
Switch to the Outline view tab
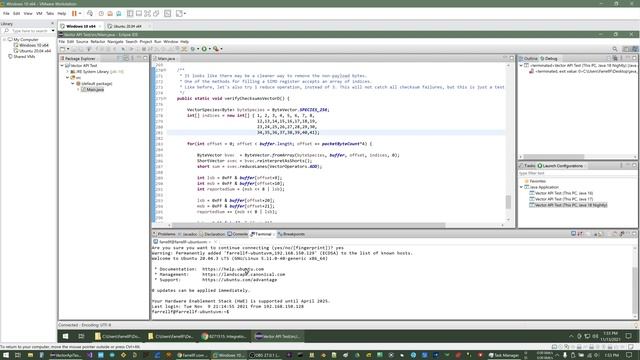528,59
